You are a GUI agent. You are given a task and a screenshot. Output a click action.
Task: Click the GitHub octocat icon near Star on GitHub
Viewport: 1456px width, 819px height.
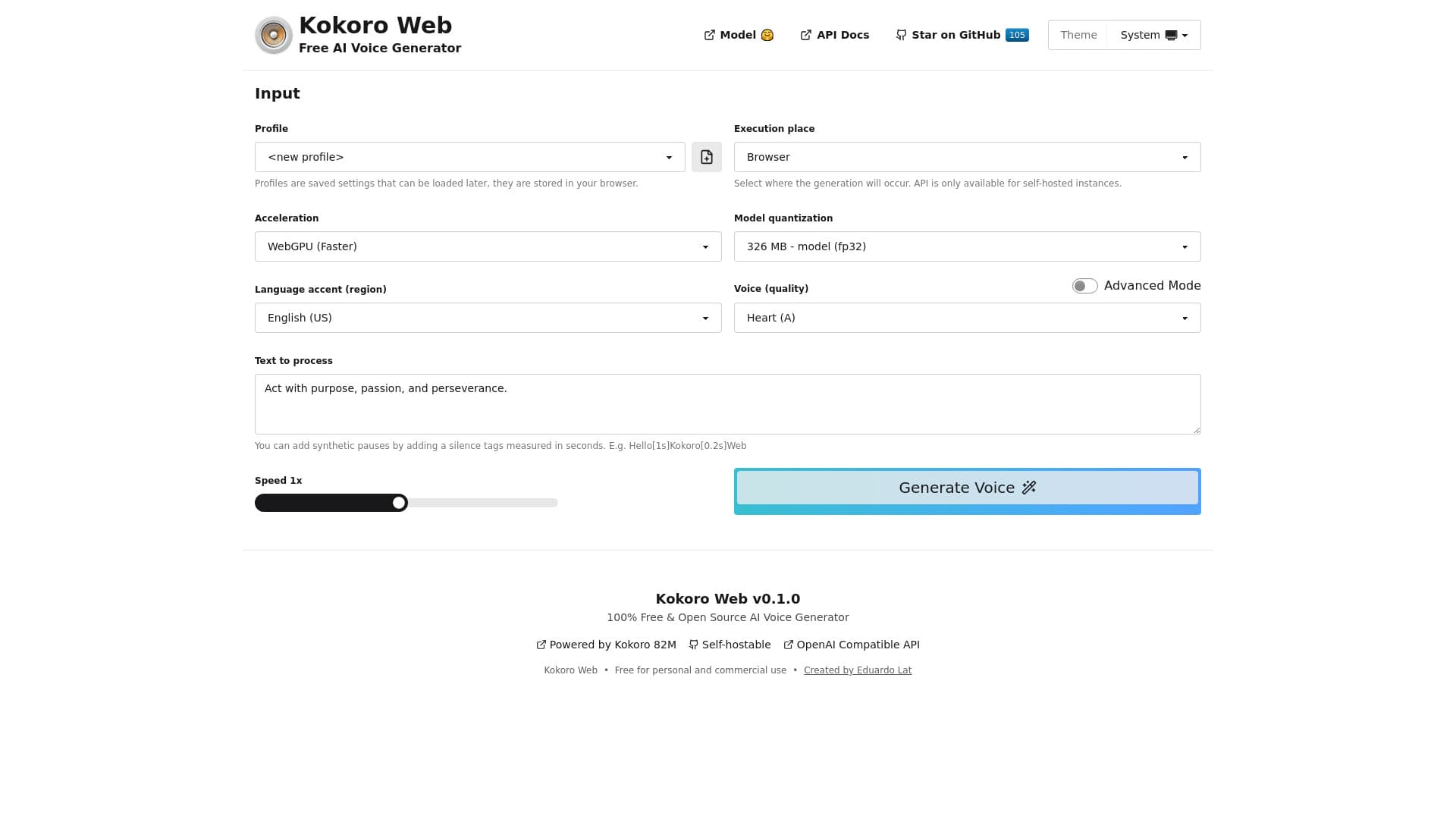[x=901, y=35]
